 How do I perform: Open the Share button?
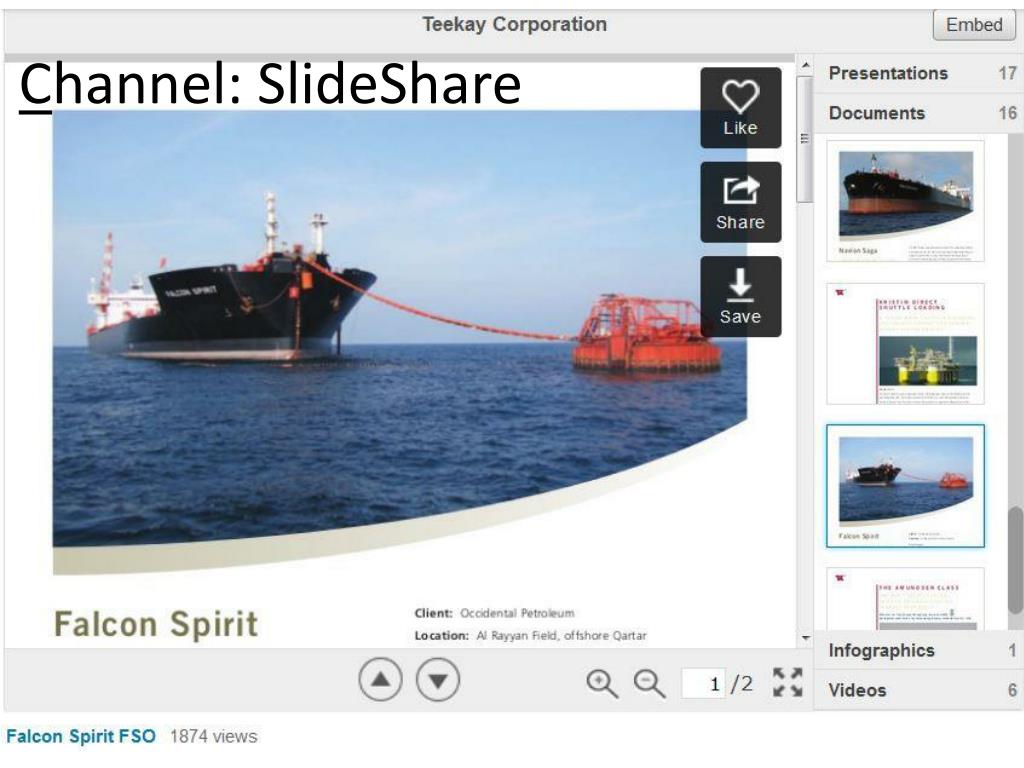(x=741, y=202)
